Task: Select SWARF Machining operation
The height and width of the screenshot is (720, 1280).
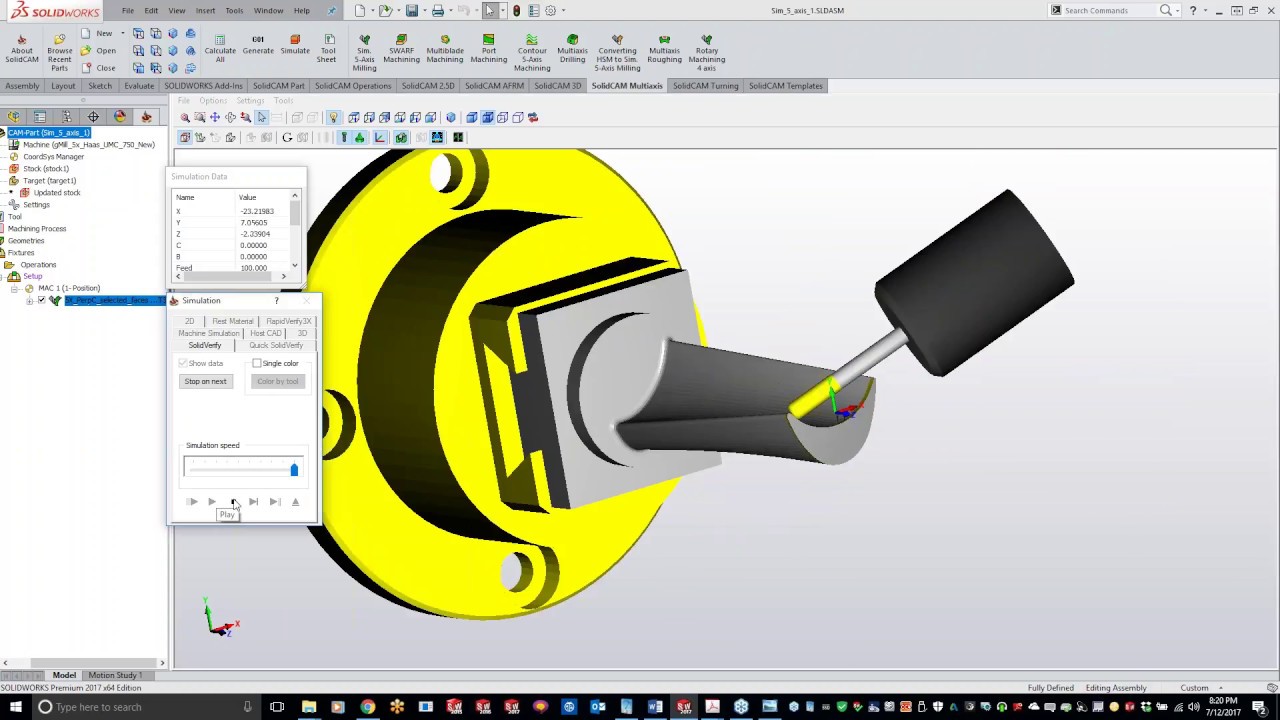Action: [x=401, y=50]
